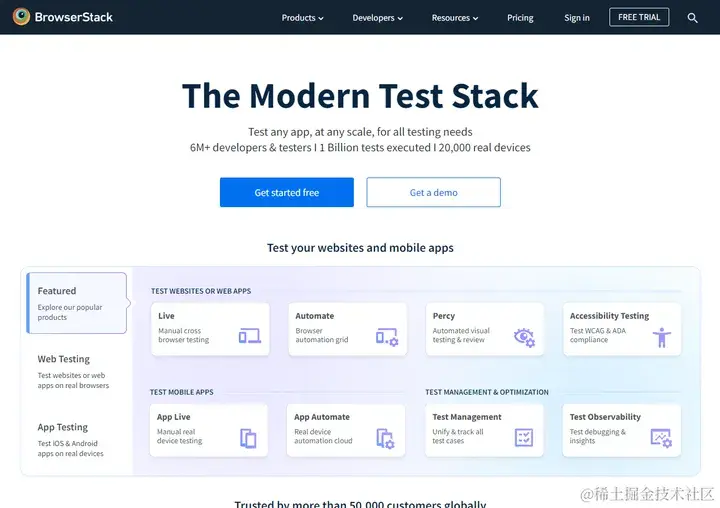Click Get started free button
Viewport: 720px width, 508px height.
287,192
